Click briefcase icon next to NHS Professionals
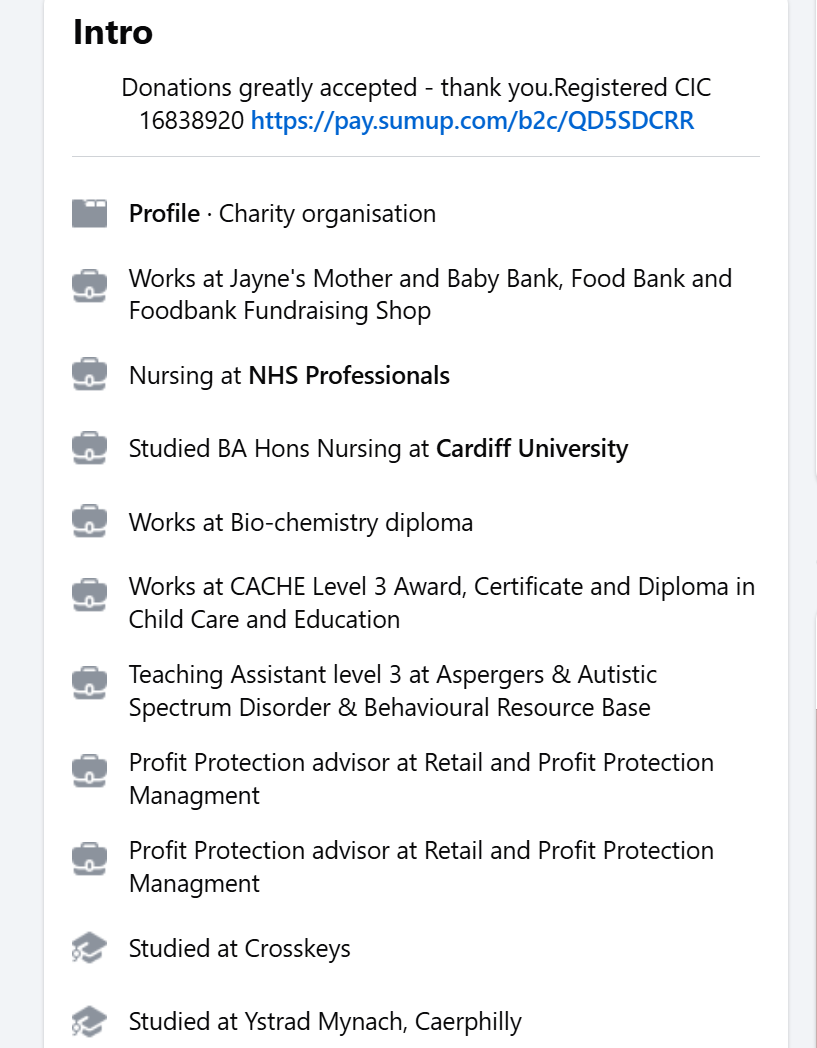The width and height of the screenshot is (817, 1048). (x=90, y=376)
